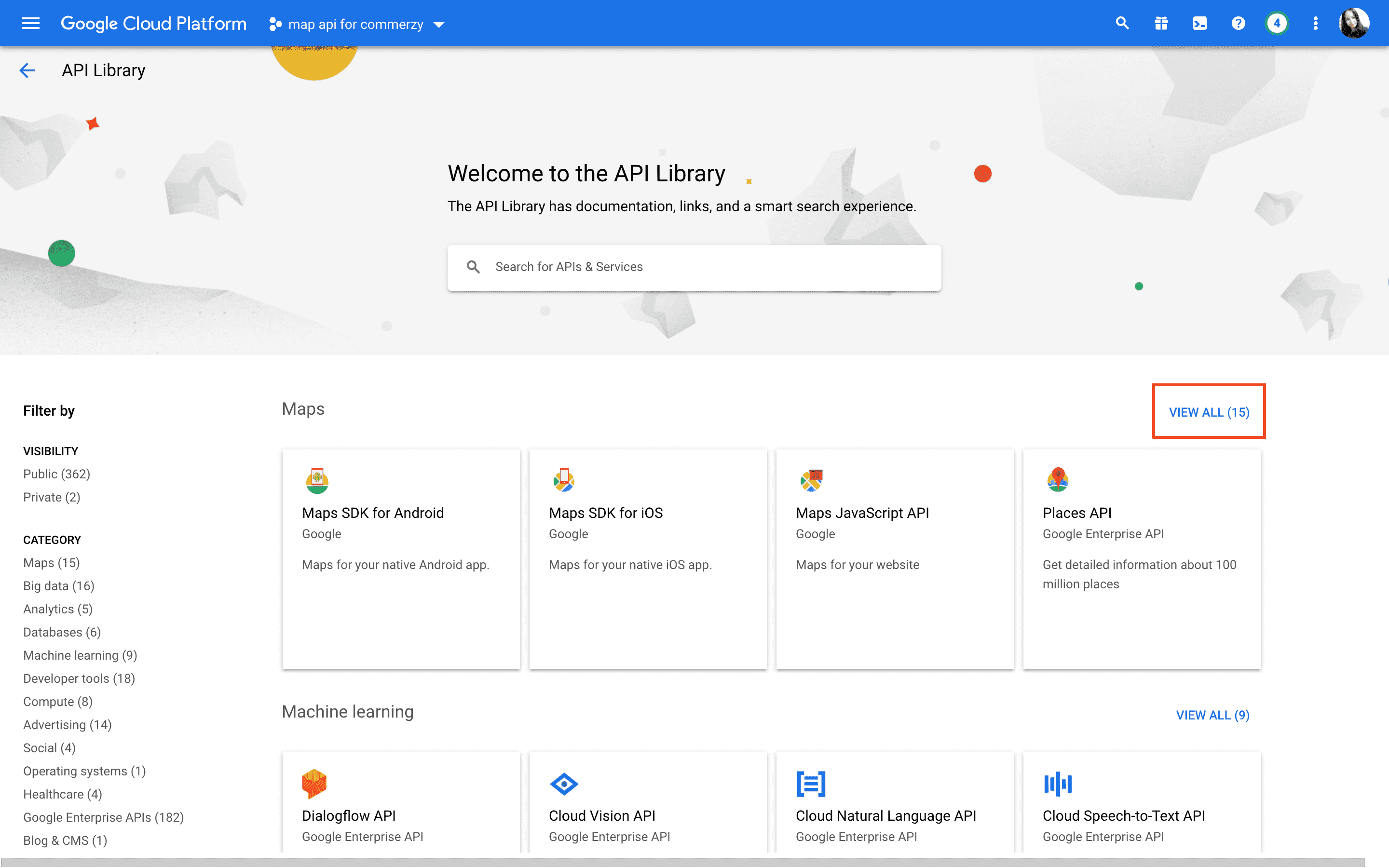Click Cloud Vision API eye icon
The image size is (1389, 868).
564,784
